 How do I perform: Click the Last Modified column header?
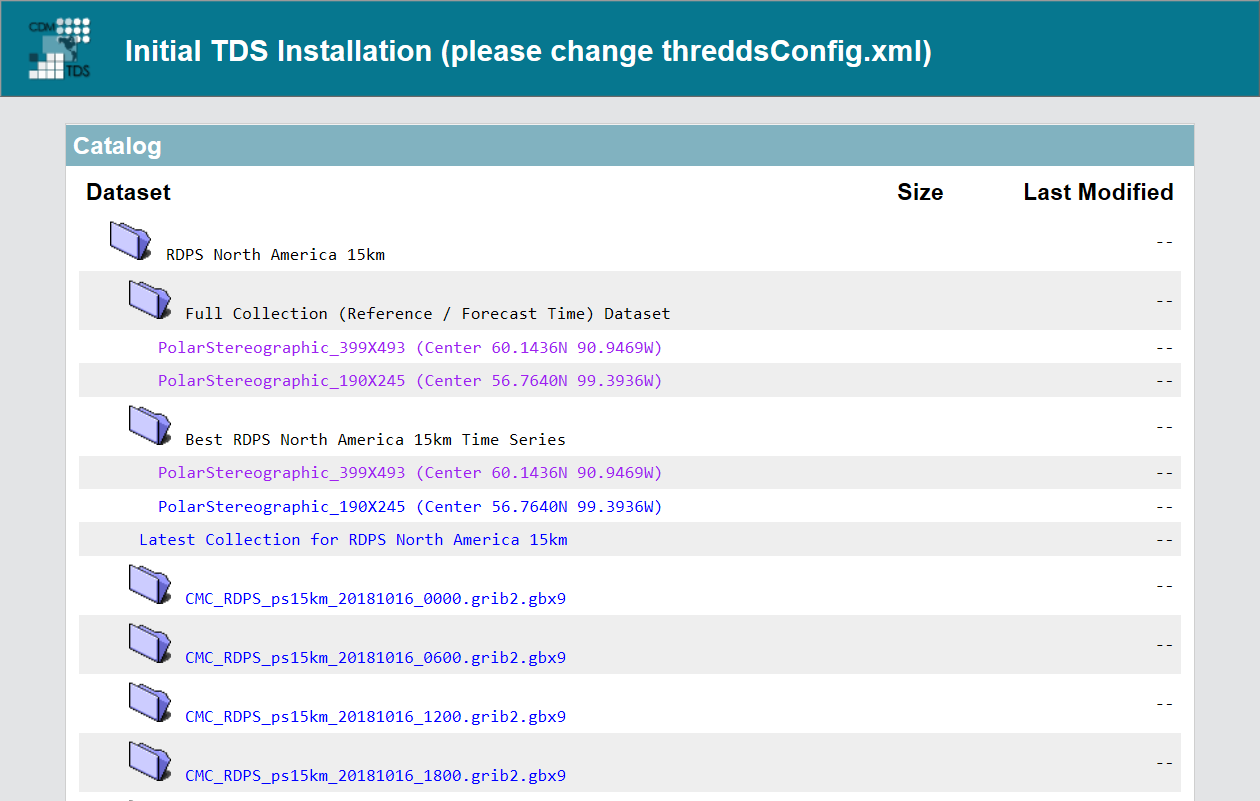(1098, 193)
